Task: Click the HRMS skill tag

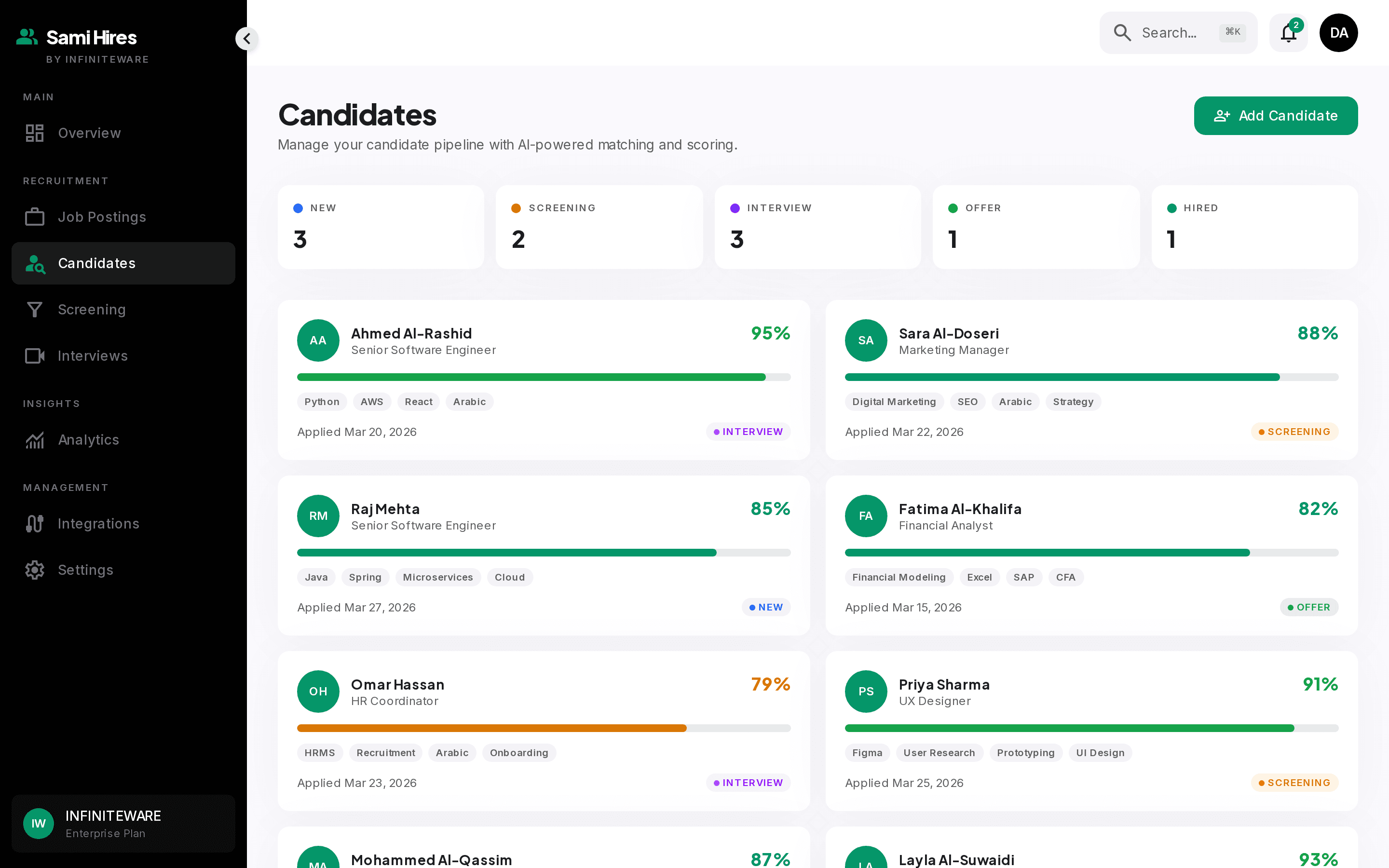Action: 319,753
